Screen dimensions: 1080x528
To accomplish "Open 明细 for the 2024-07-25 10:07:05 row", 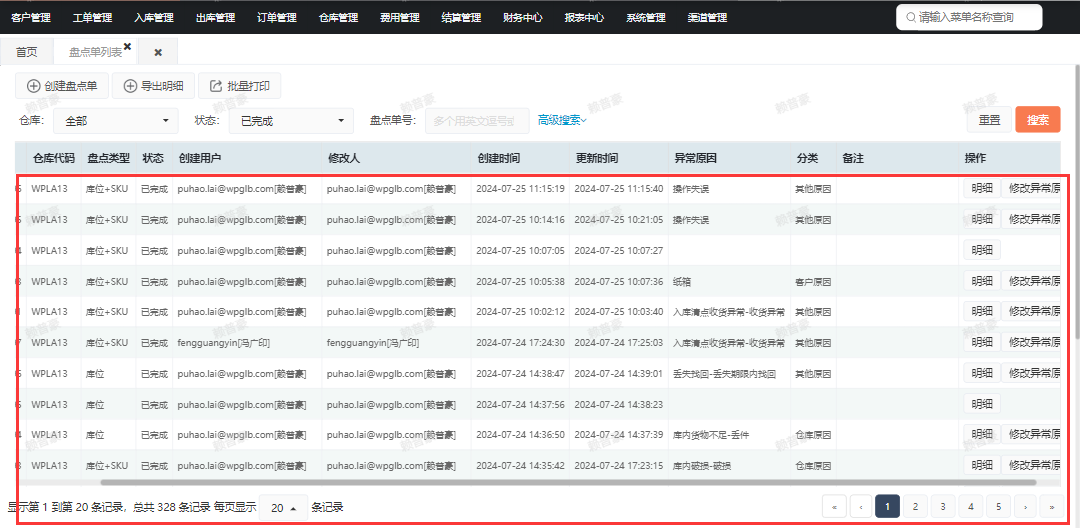I will [x=982, y=250].
